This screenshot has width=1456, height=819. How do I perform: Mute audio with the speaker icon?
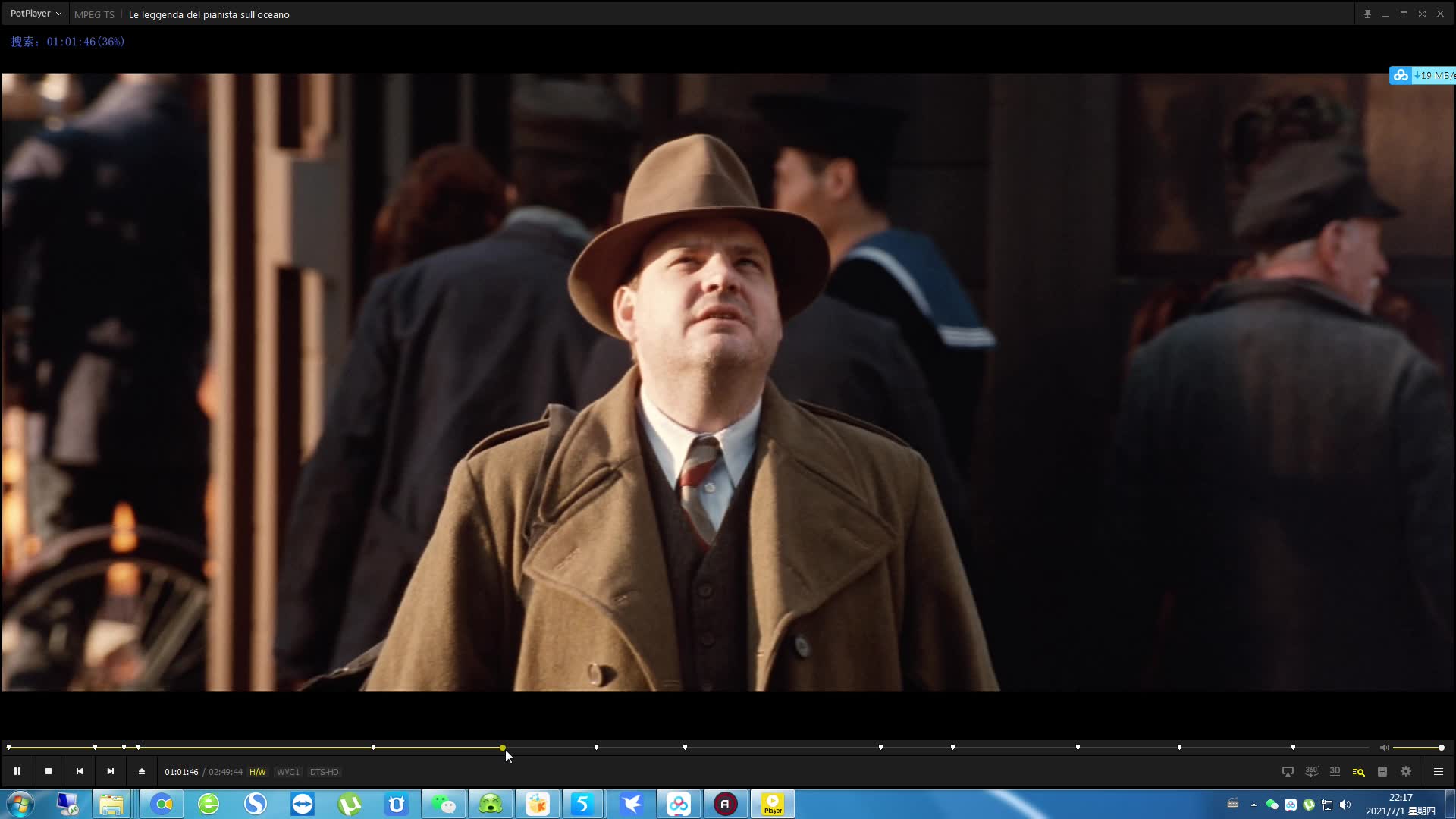(x=1384, y=748)
